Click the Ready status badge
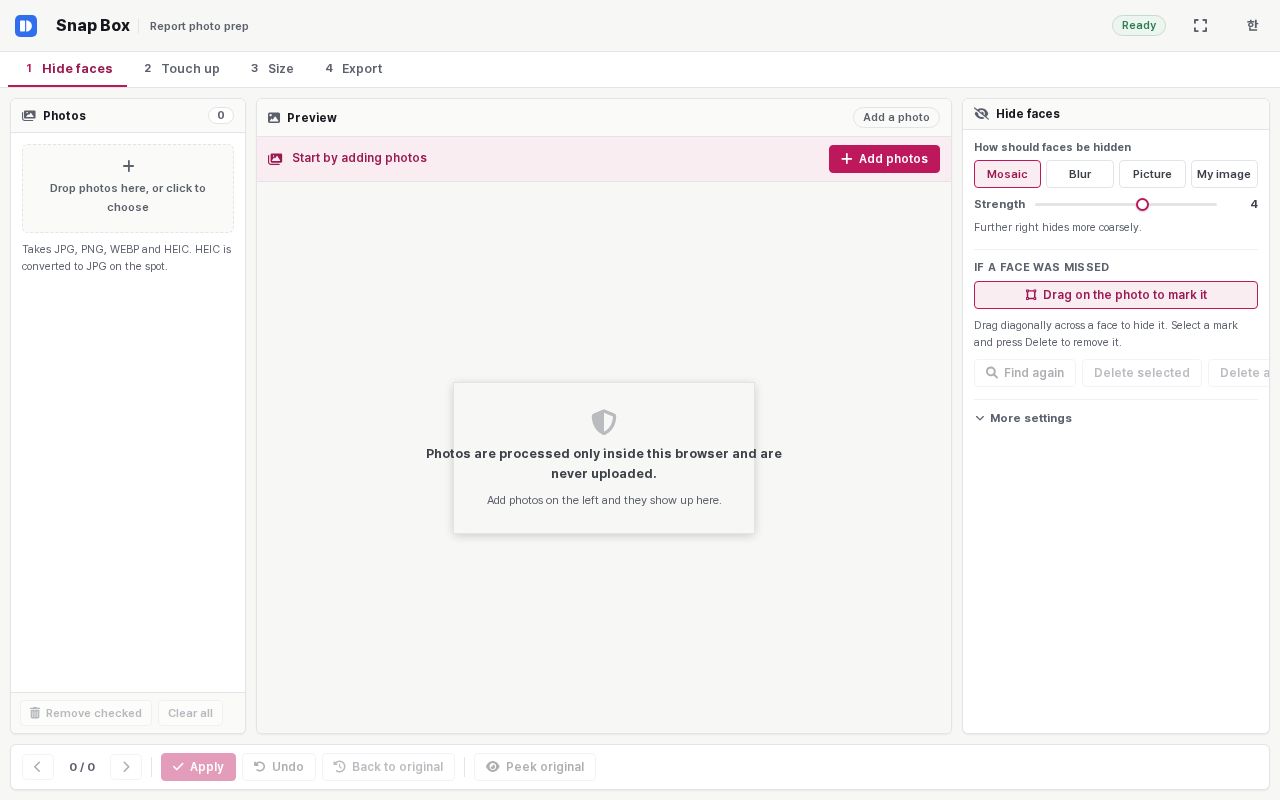The image size is (1280, 800). tap(1139, 26)
